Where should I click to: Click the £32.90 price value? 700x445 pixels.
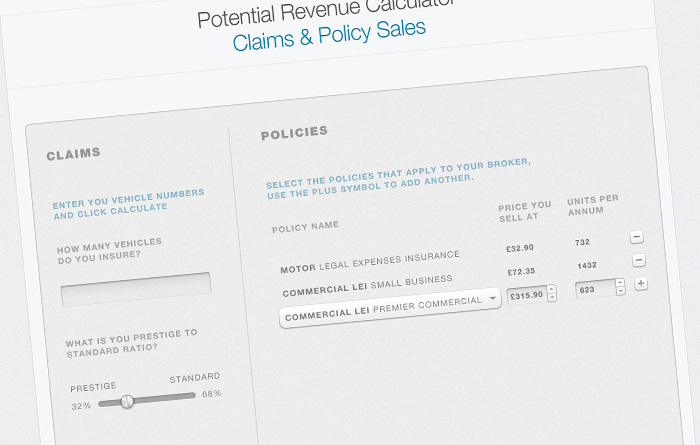[520, 248]
